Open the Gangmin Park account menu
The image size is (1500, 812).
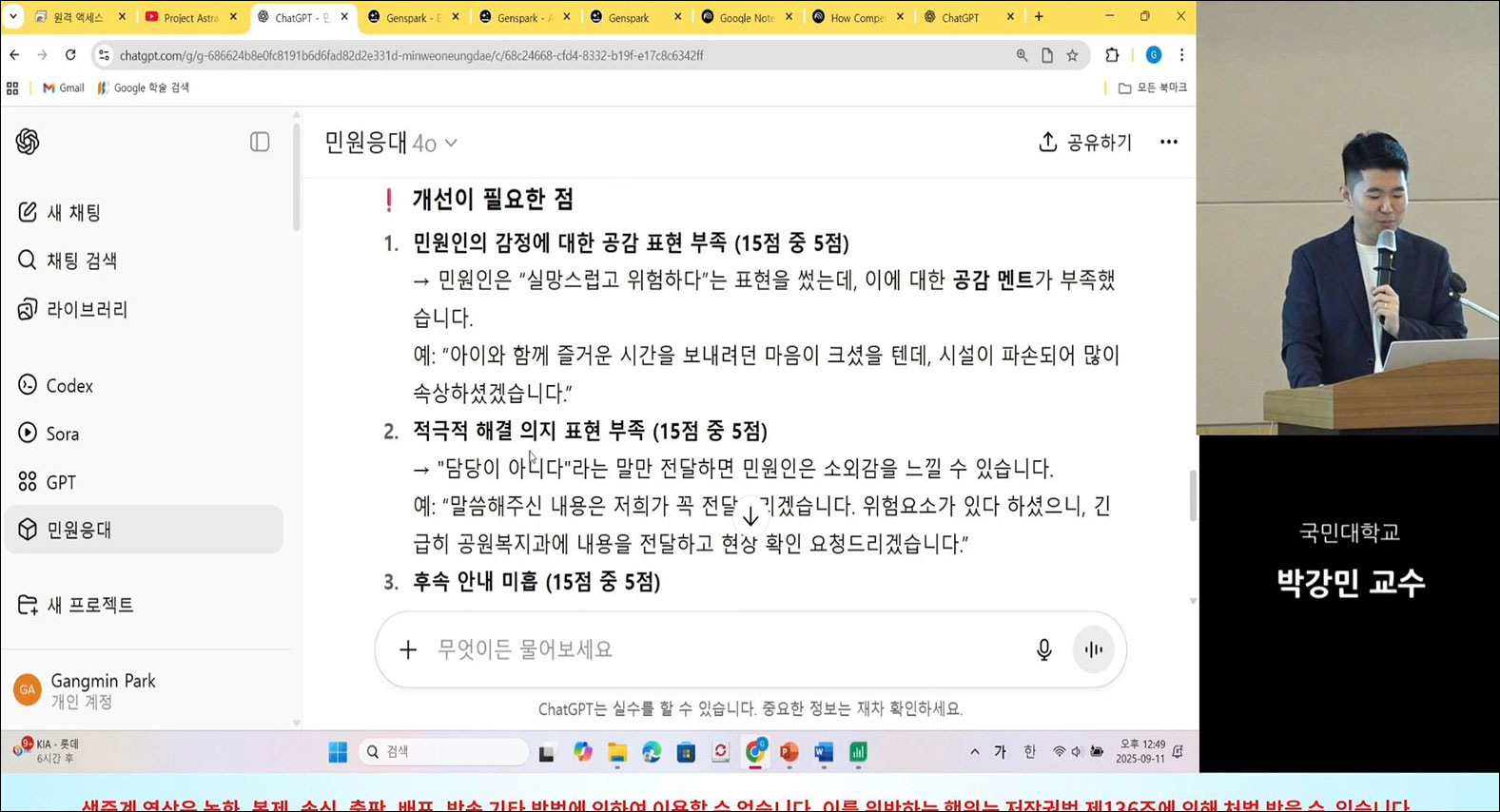coord(103,690)
